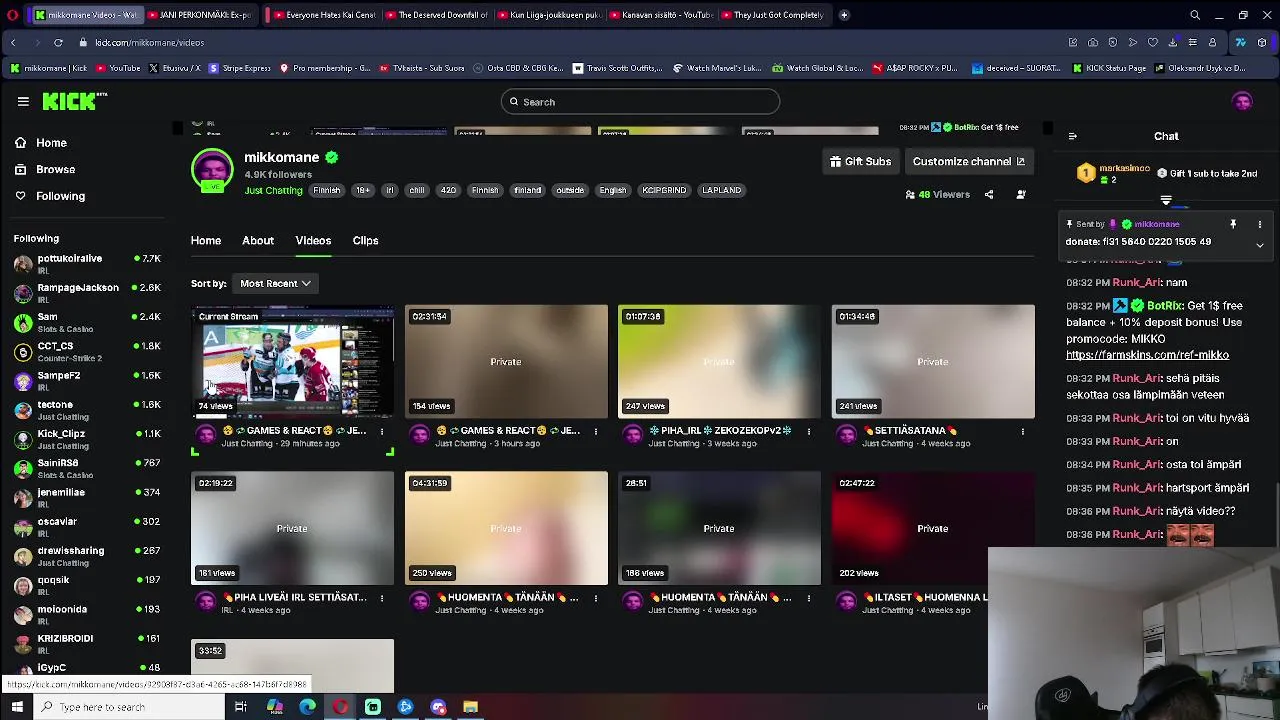
Task: Open options for the Current Stream video
Action: coord(382,431)
